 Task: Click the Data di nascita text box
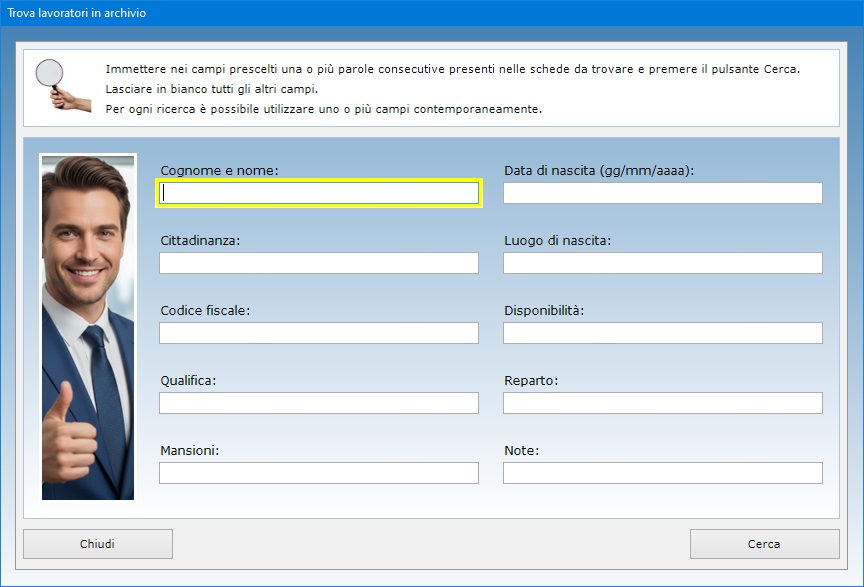(x=662, y=193)
